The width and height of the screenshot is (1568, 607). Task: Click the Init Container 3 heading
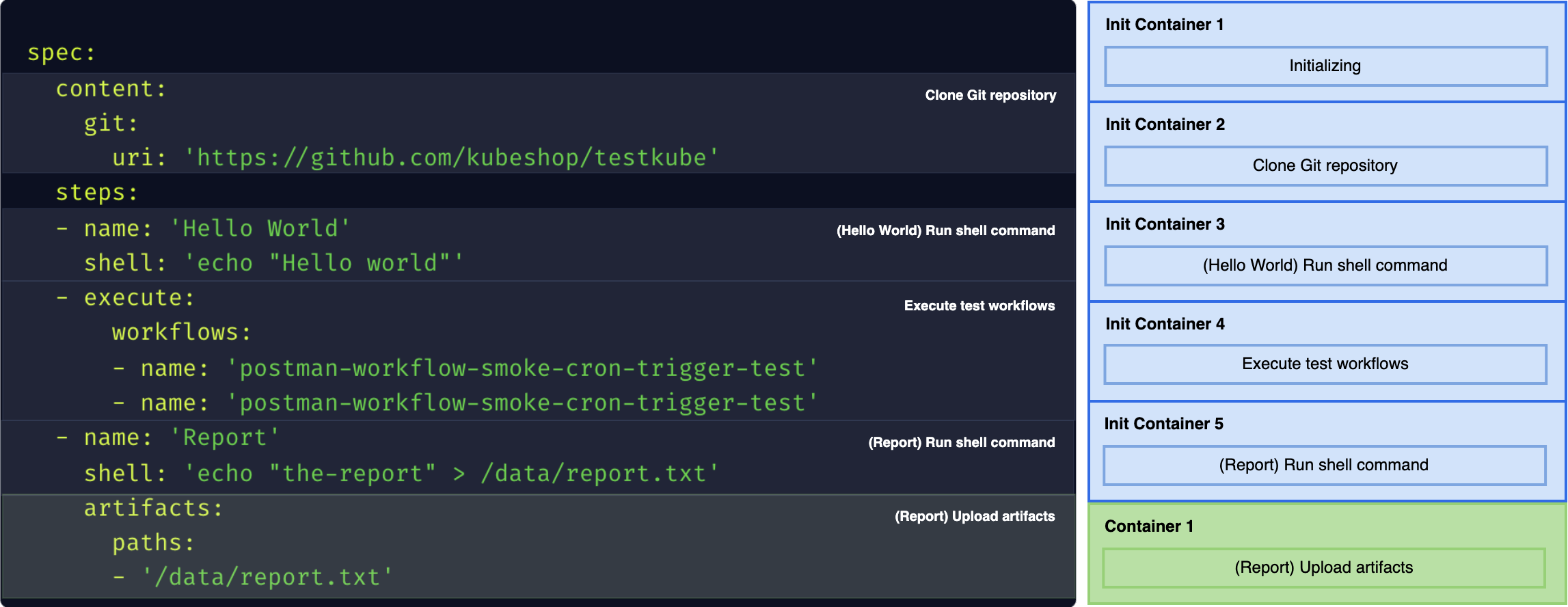[1165, 225]
